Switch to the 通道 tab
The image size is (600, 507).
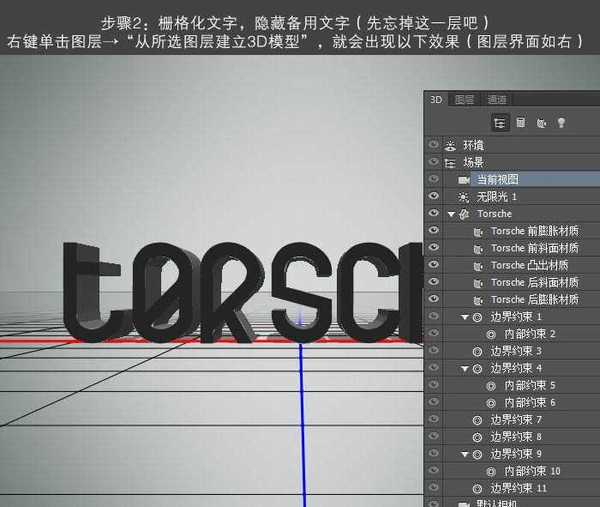(x=497, y=99)
